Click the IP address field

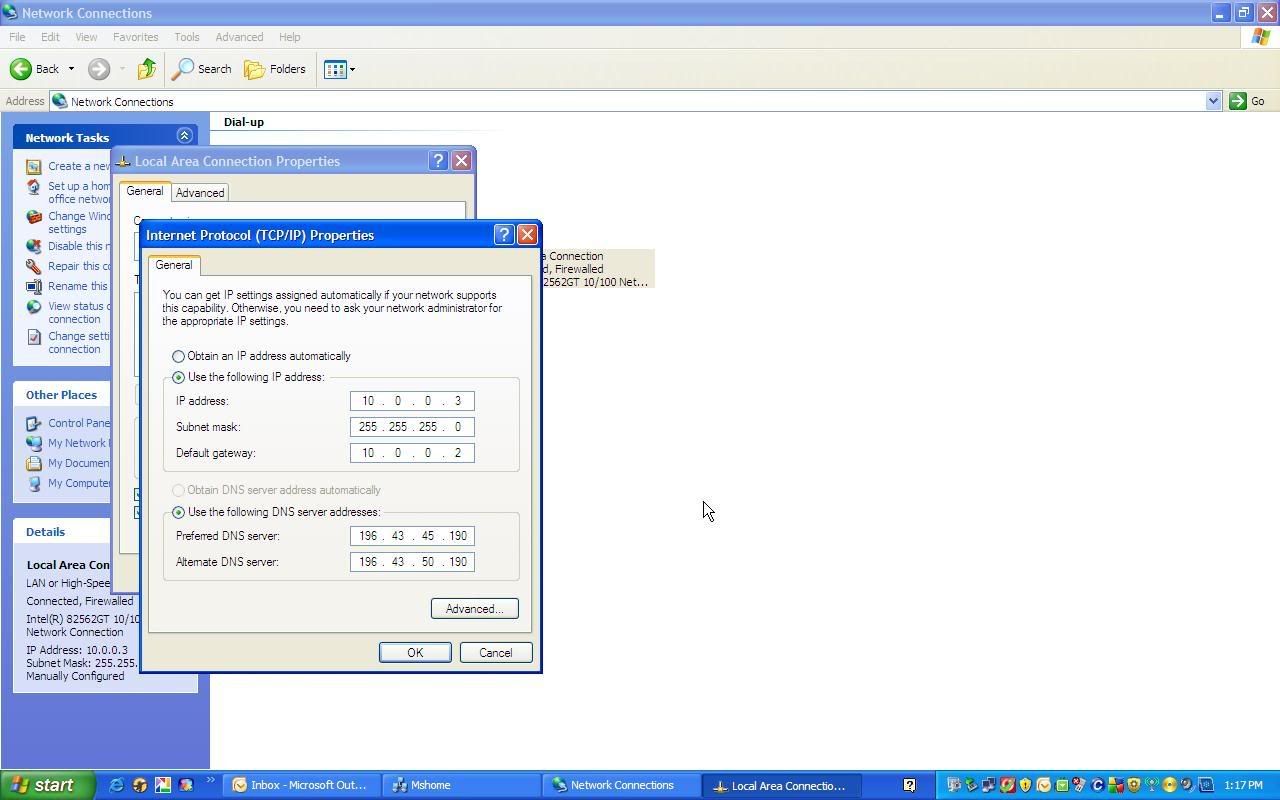click(412, 401)
